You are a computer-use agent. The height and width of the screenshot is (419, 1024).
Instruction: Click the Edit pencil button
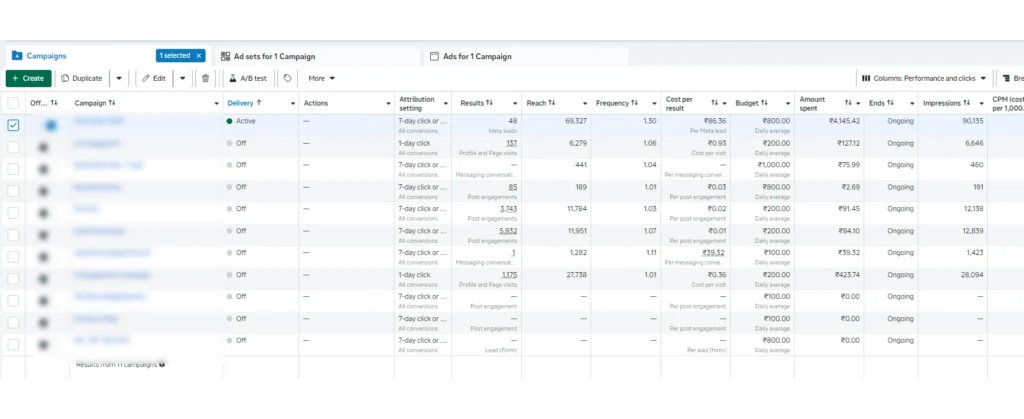(x=153, y=78)
